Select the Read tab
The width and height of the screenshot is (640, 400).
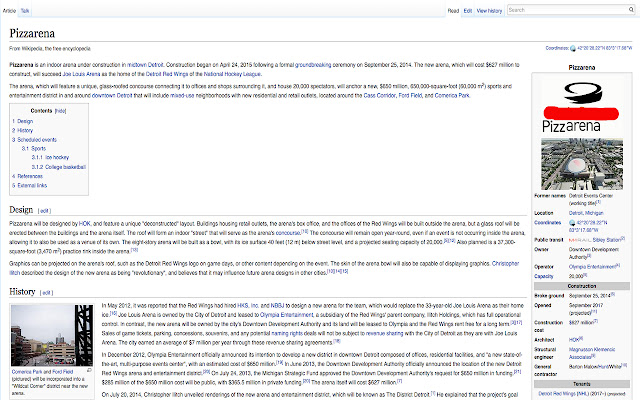pyautogui.click(x=453, y=10)
